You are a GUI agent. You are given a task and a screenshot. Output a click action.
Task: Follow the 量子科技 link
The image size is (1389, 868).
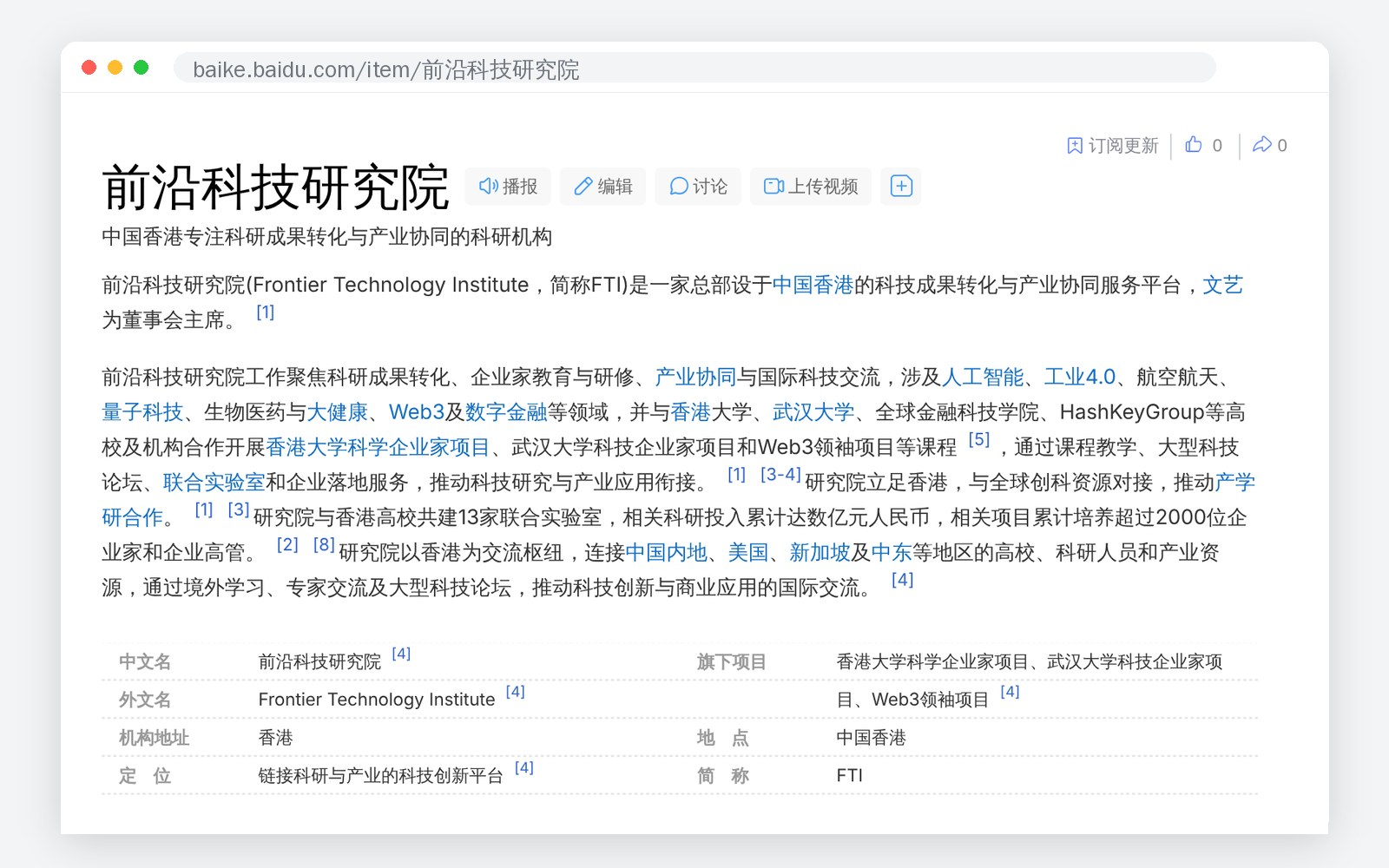tap(142, 411)
